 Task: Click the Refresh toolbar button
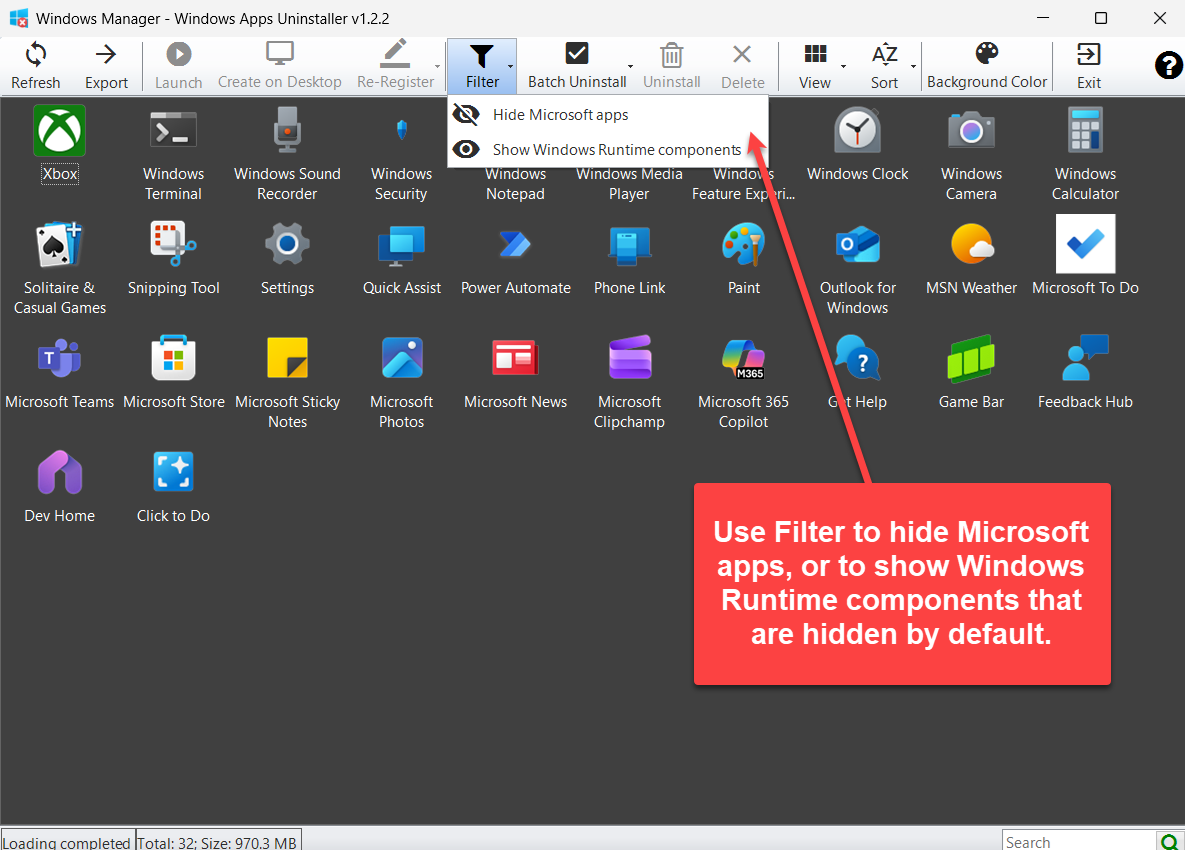click(x=36, y=66)
